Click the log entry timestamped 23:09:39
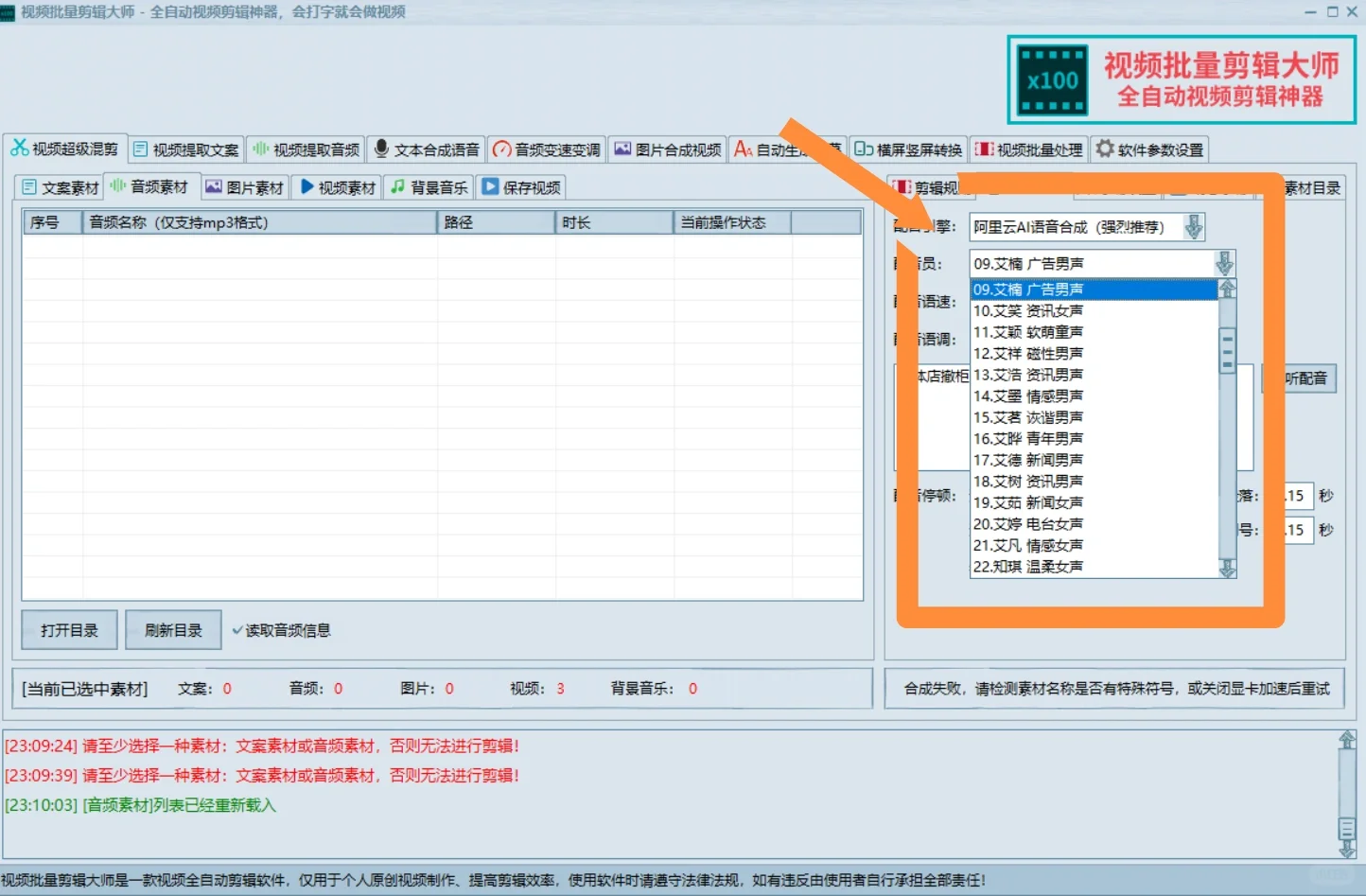 pos(262,776)
